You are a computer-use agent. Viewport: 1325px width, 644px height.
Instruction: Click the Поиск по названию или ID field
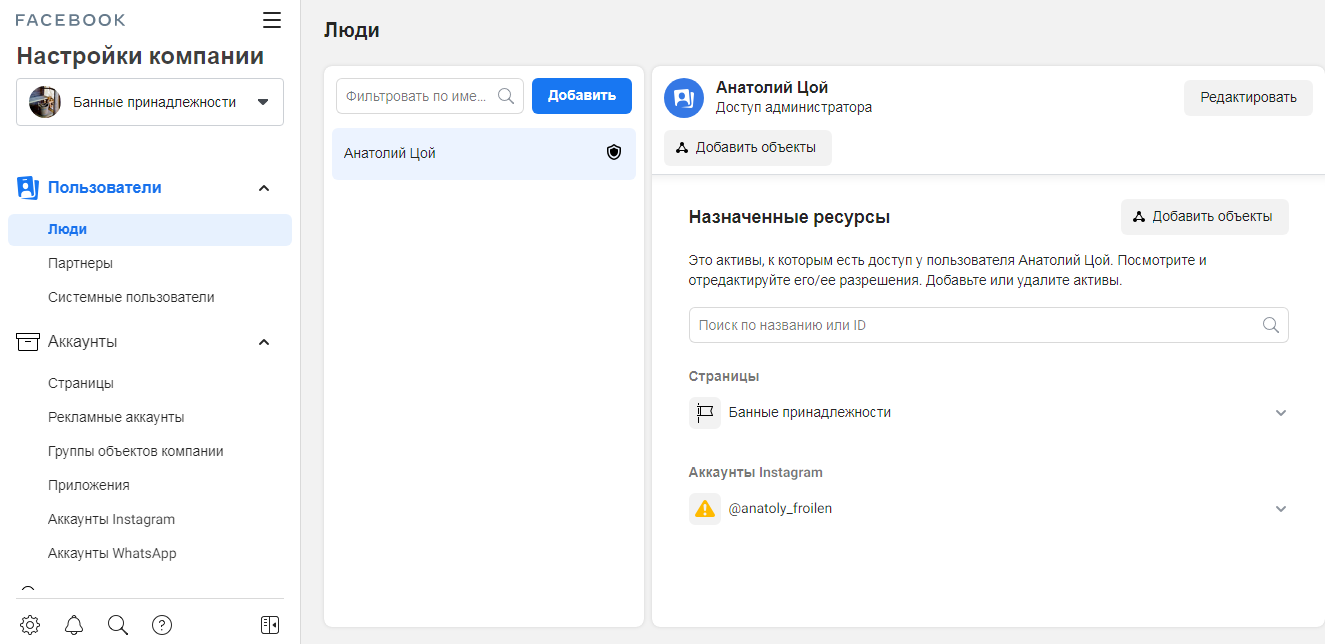coord(989,325)
